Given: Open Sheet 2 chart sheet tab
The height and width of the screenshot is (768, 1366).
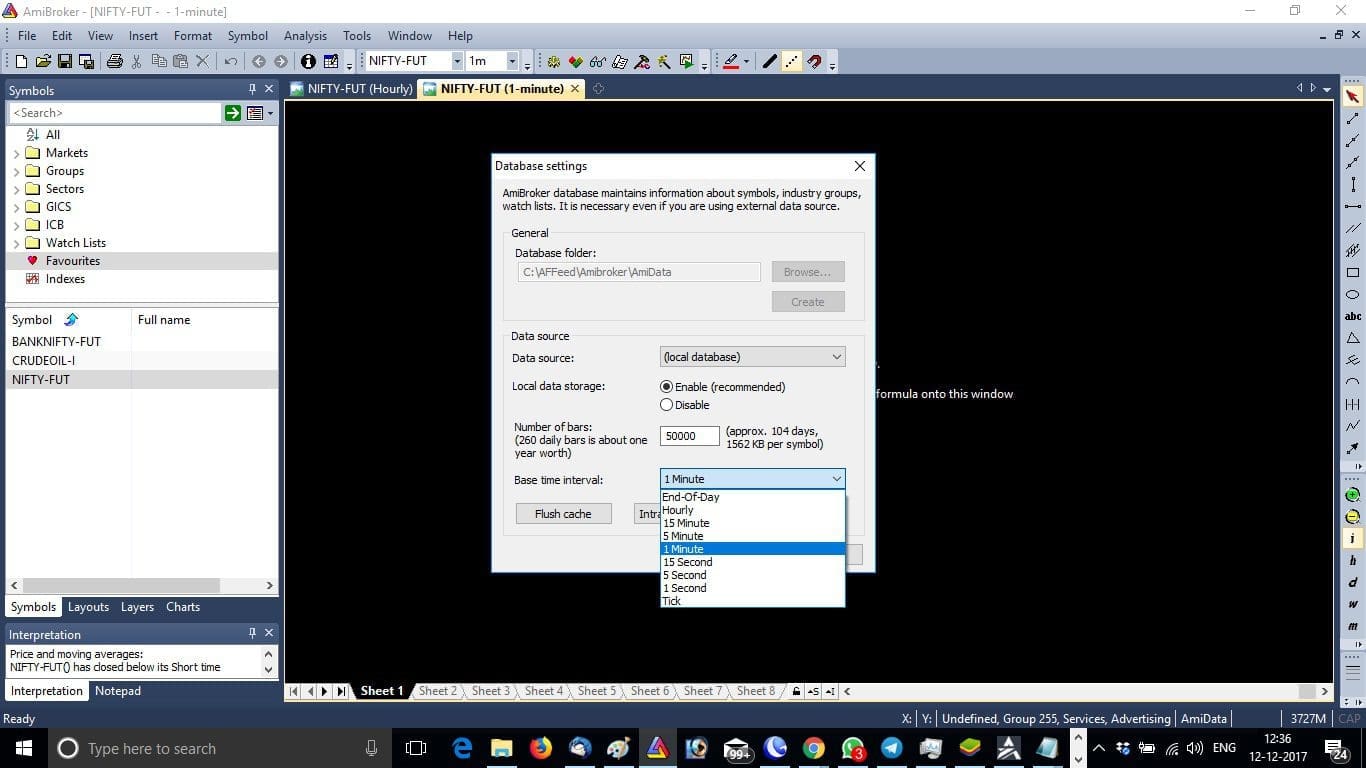Looking at the screenshot, I should point(438,691).
